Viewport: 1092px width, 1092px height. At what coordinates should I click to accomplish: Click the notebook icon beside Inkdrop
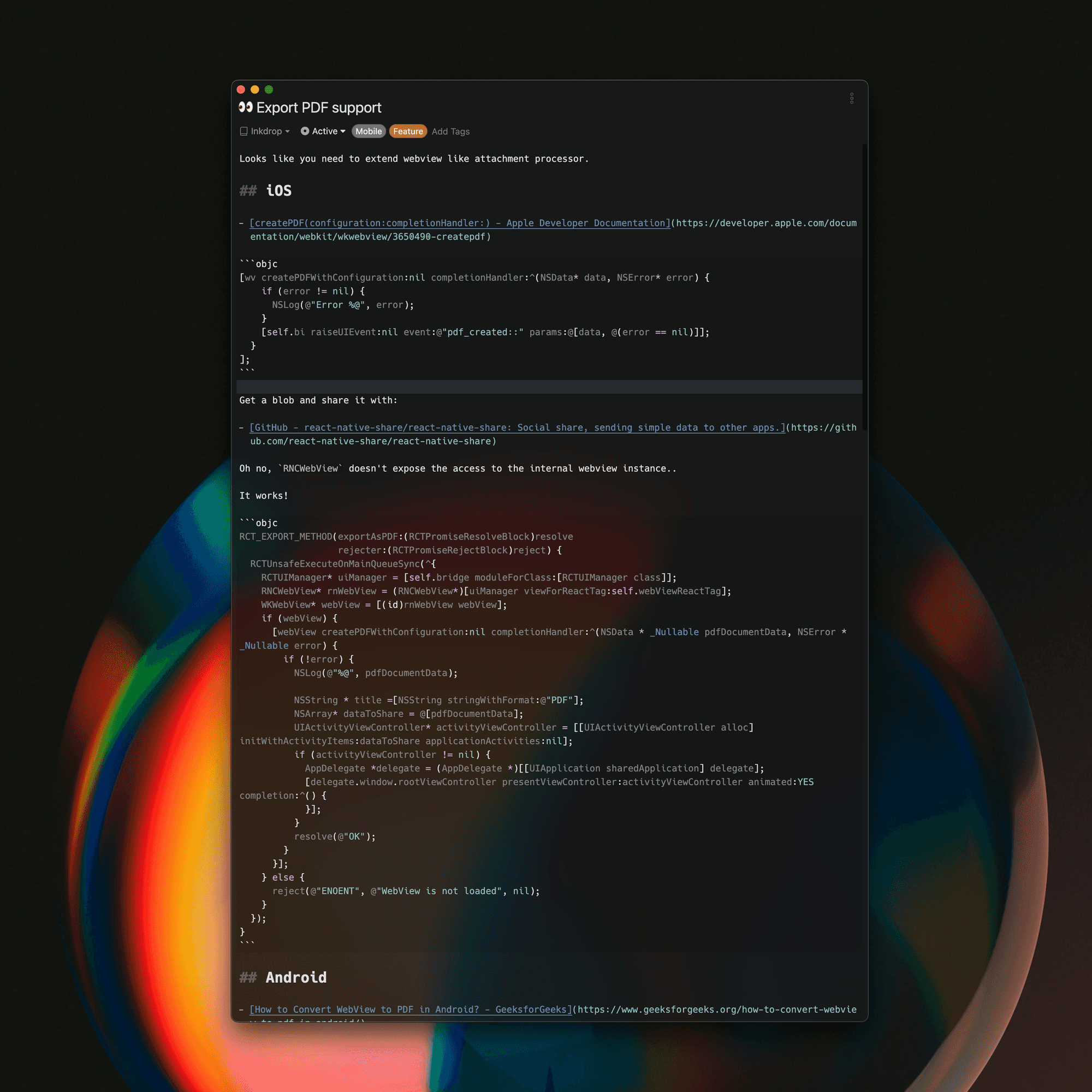pyautogui.click(x=244, y=131)
